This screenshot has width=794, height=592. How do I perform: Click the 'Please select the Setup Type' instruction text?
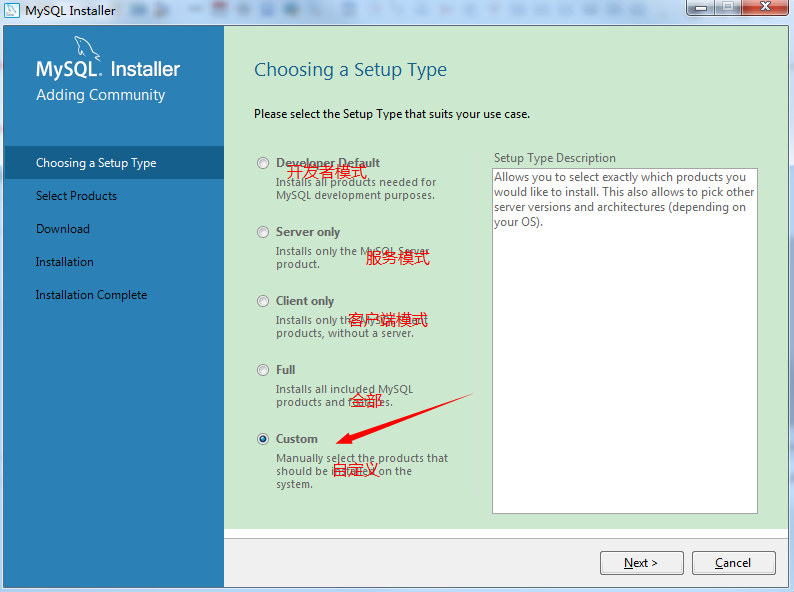[392, 114]
